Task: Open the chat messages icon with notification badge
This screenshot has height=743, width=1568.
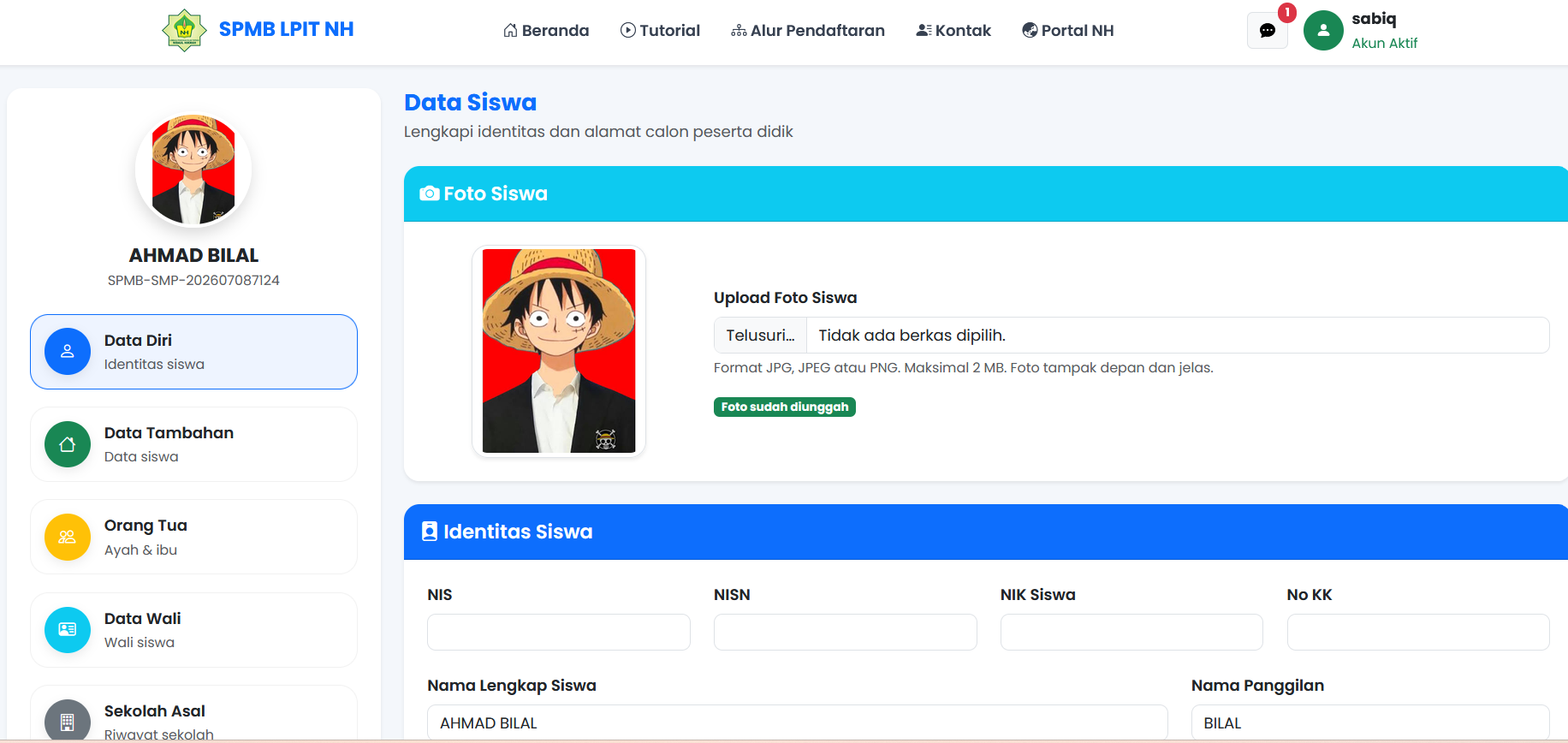Action: coord(1268,31)
